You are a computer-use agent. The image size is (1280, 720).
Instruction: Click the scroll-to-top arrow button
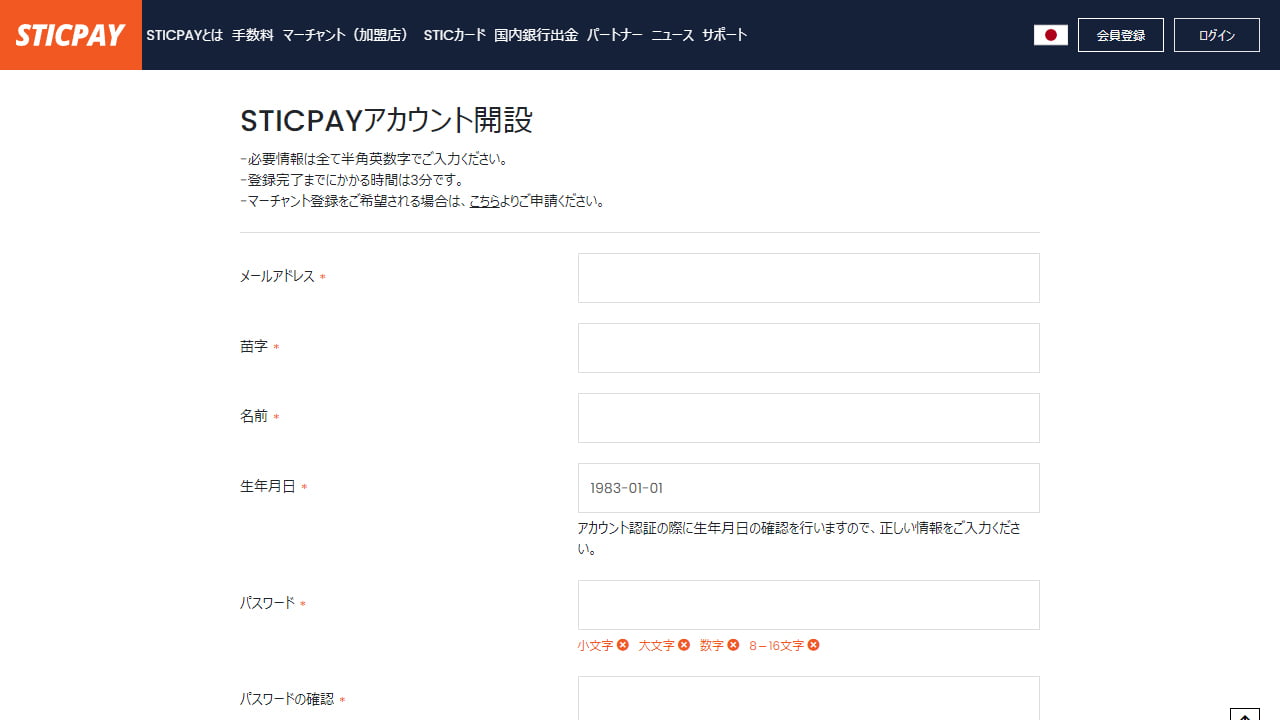click(x=1244, y=714)
